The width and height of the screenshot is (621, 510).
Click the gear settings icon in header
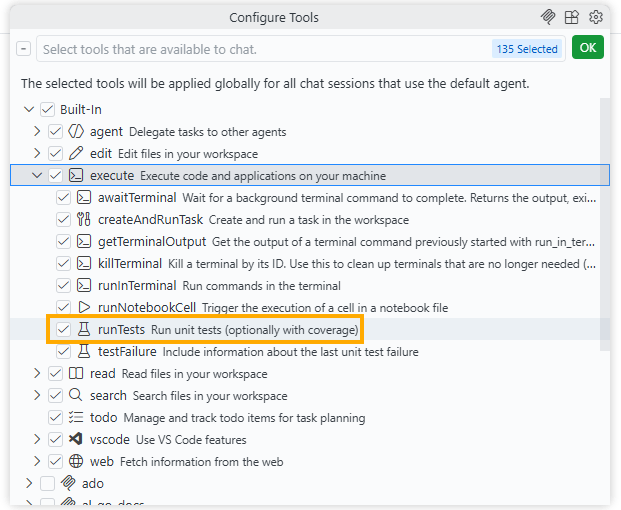596,17
